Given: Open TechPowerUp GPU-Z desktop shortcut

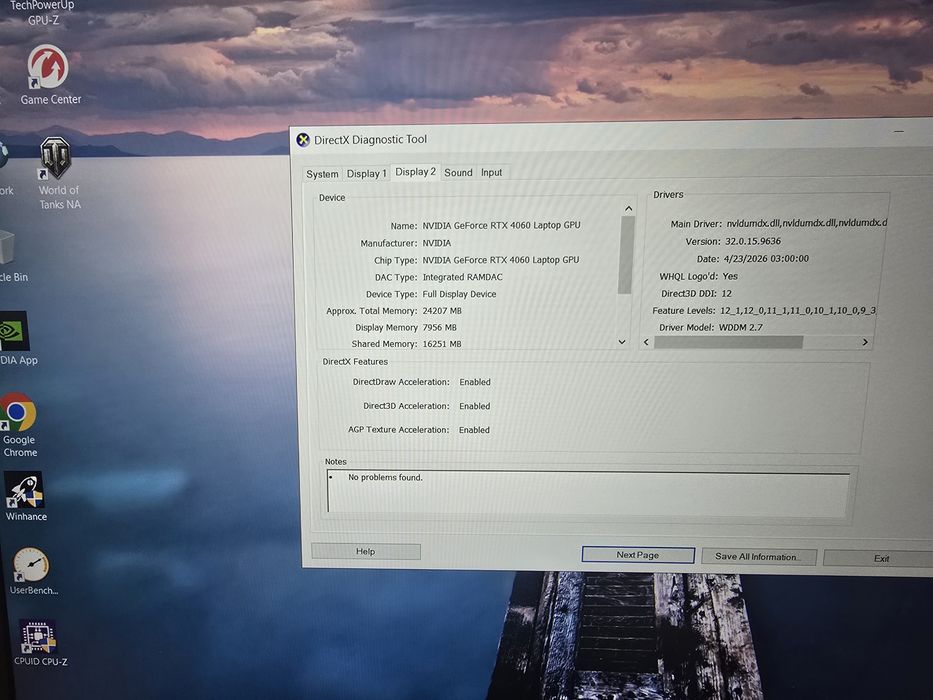Looking at the screenshot, I should point(42,12).
